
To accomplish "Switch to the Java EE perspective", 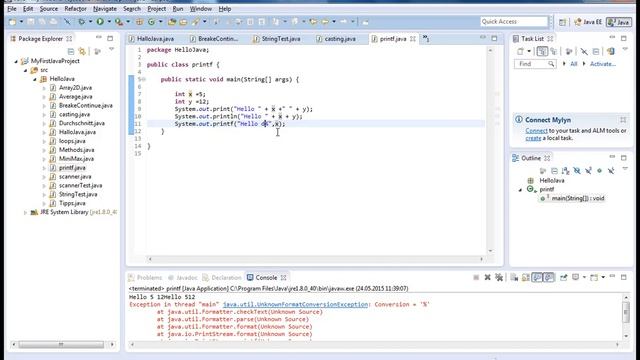I will coord(588,22).
